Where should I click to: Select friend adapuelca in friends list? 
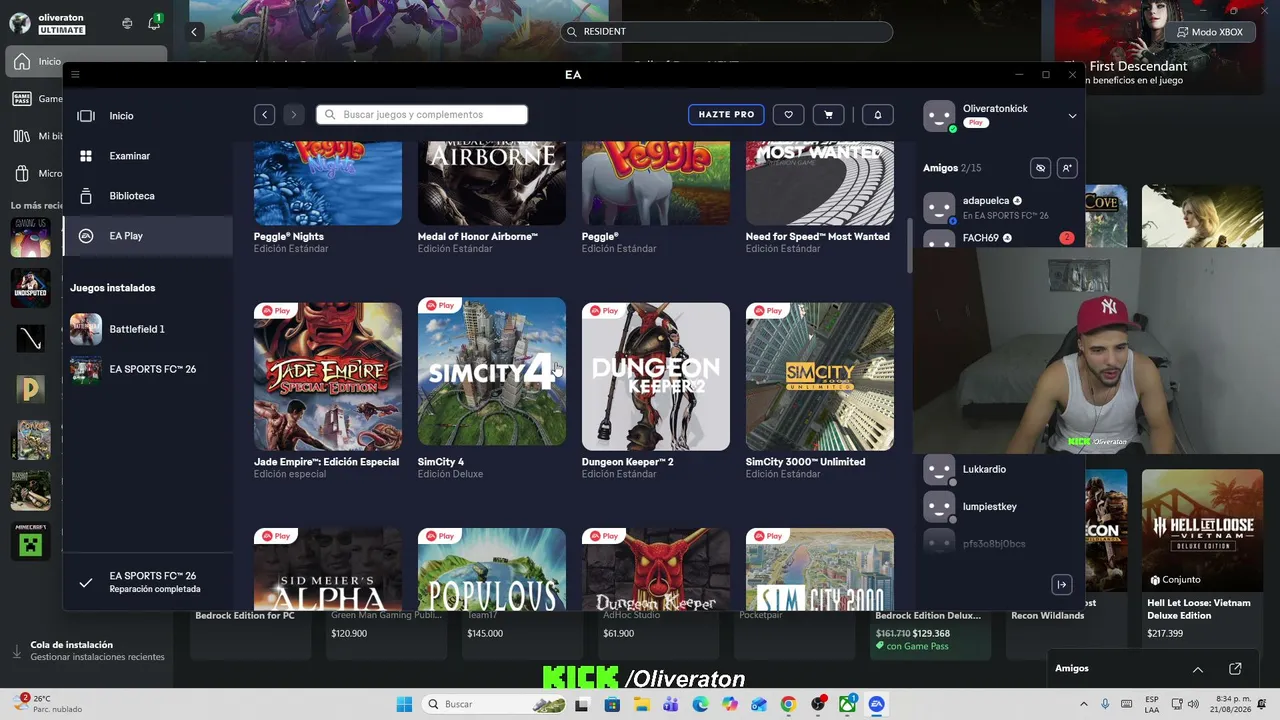(1000, 207)
